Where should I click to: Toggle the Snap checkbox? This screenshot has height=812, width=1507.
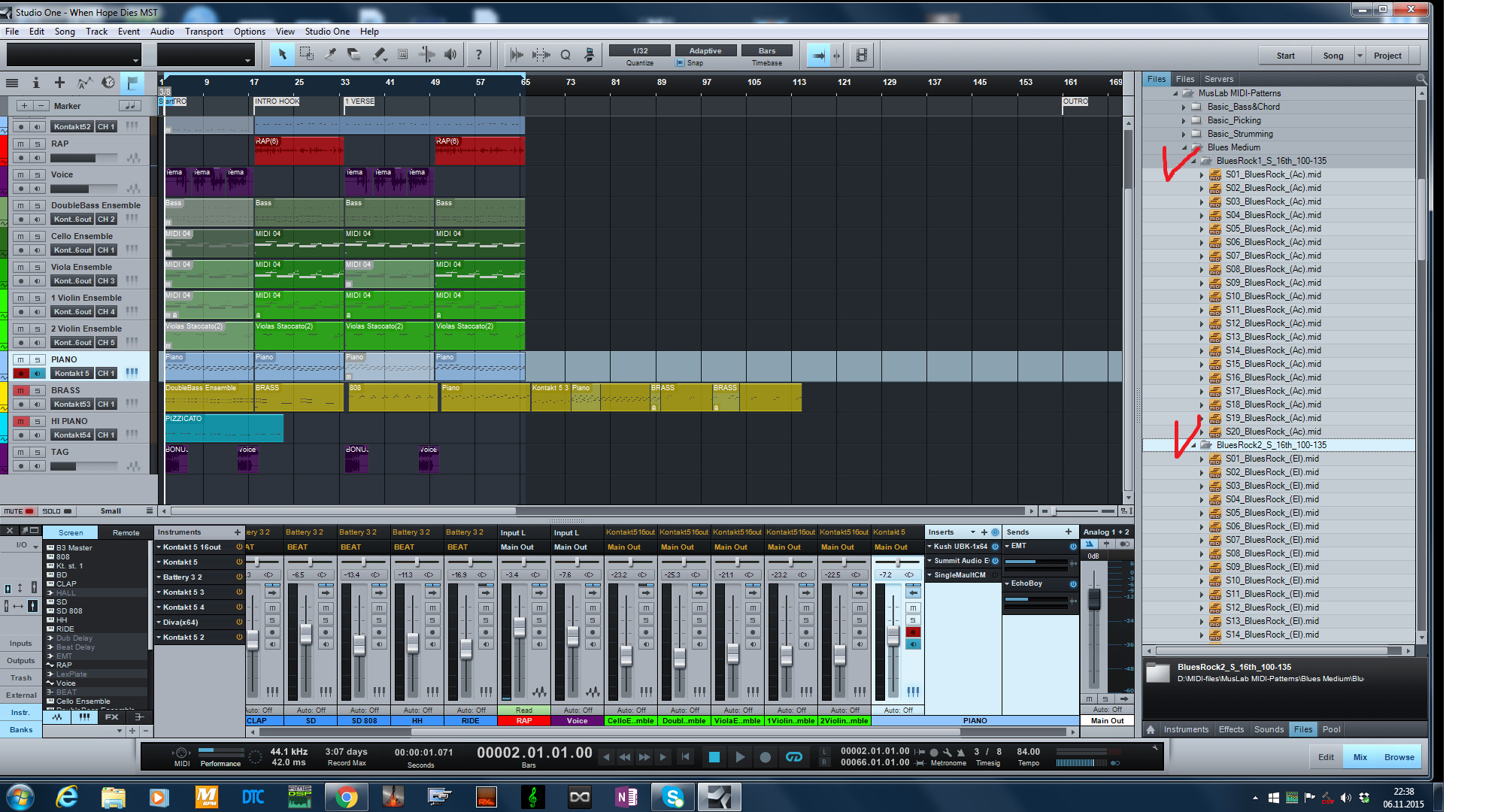681,63
